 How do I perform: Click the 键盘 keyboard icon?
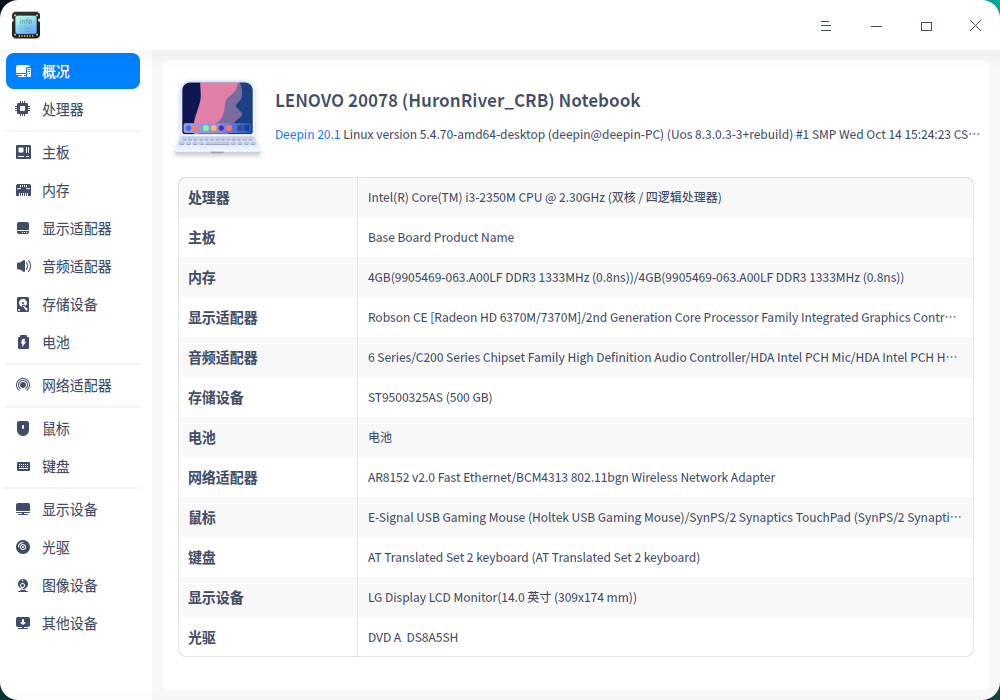tap(23, 467)
